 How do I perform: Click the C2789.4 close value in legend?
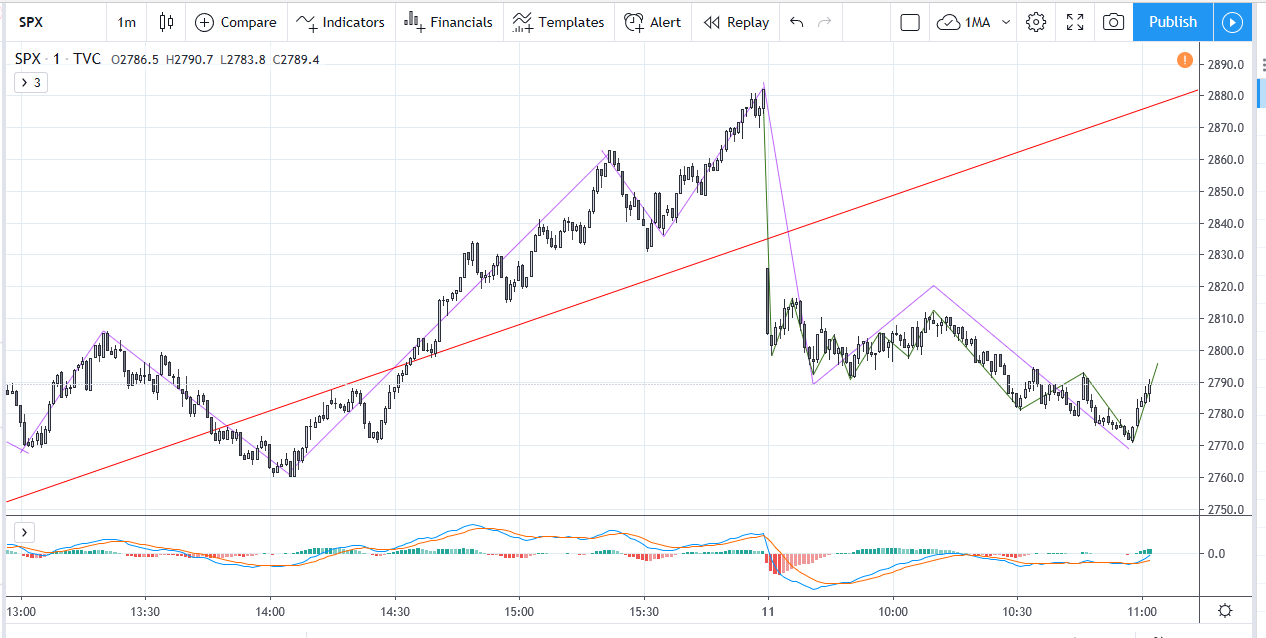tap(294, 60)
